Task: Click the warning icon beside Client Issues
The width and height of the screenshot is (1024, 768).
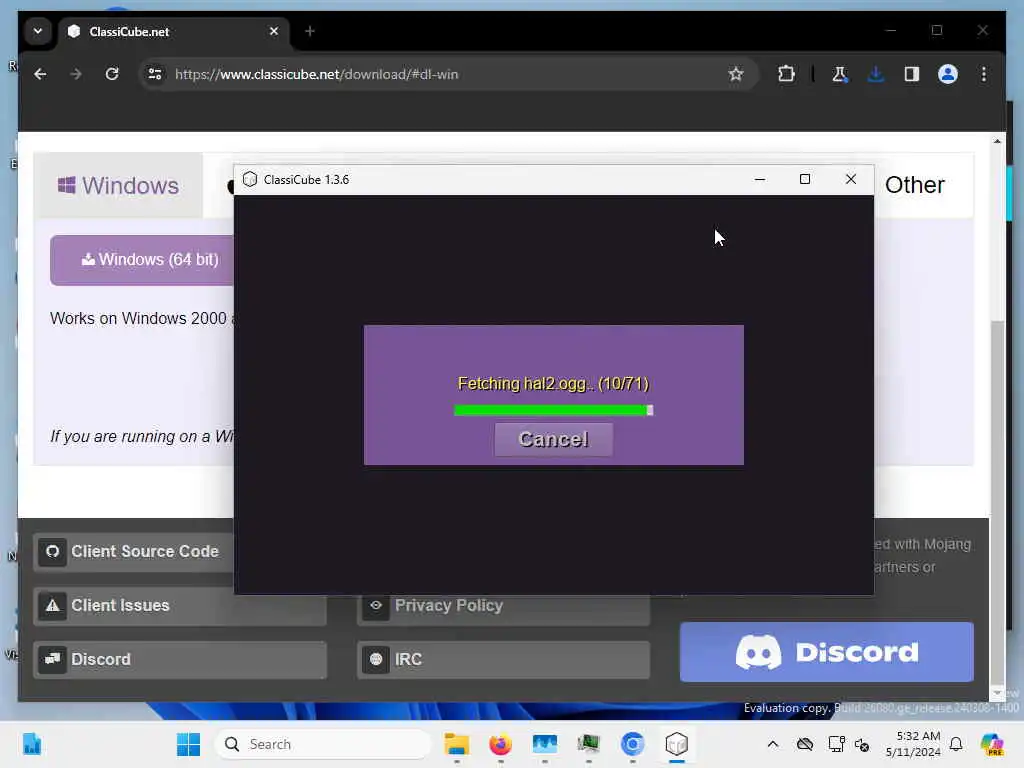Action: click(52, 605)
